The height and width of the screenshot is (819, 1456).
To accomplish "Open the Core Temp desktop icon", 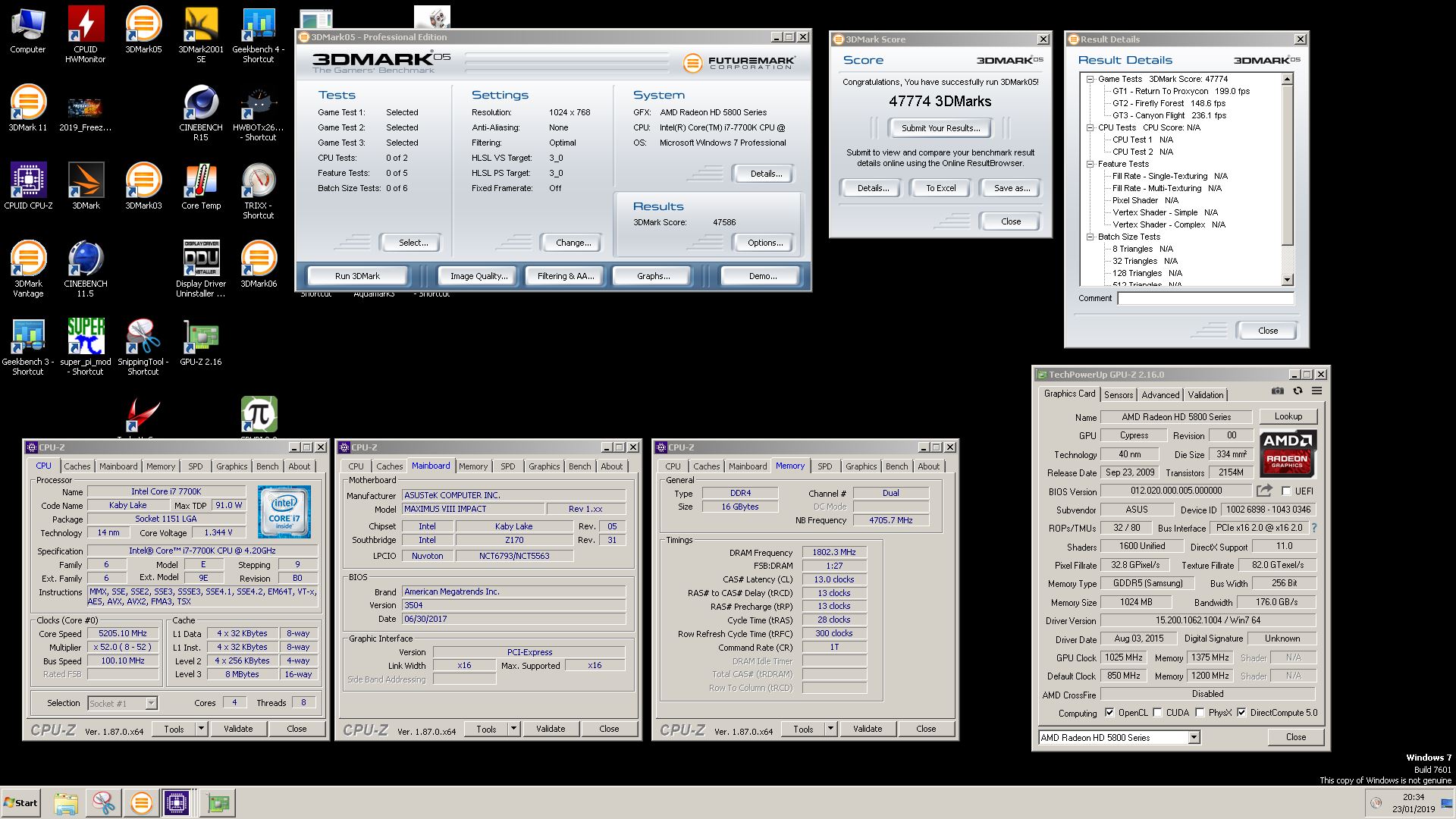I will pos(201,186).
